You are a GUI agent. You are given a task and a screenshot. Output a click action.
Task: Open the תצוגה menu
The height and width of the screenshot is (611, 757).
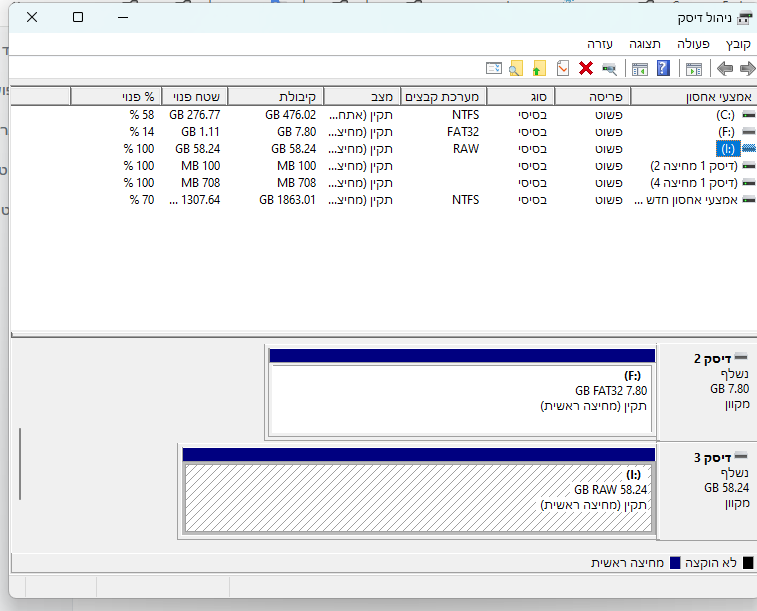[x=645, y=44]
